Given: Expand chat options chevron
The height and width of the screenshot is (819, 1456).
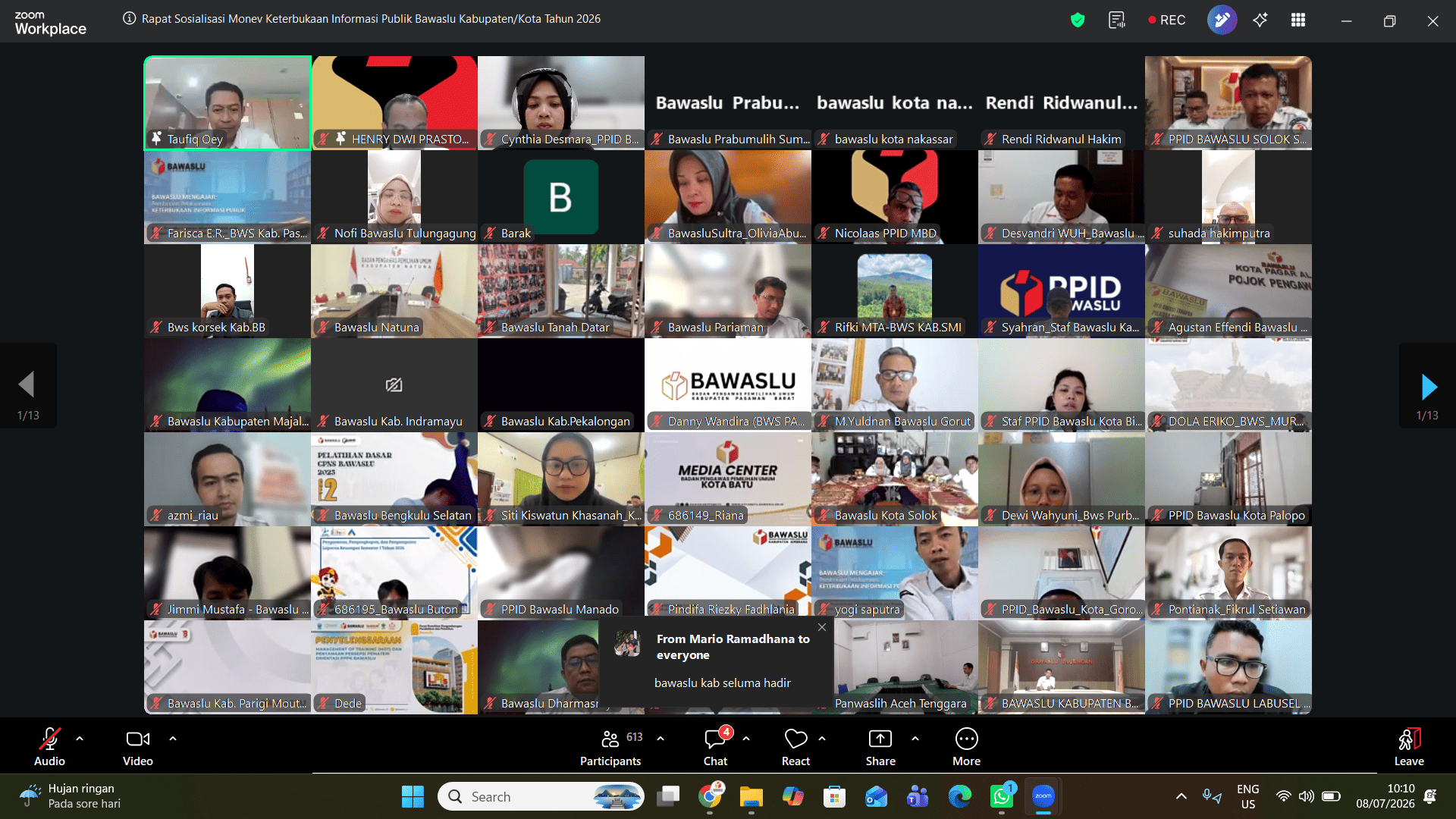Looking at the screenshot, I should tap(746, 738).
